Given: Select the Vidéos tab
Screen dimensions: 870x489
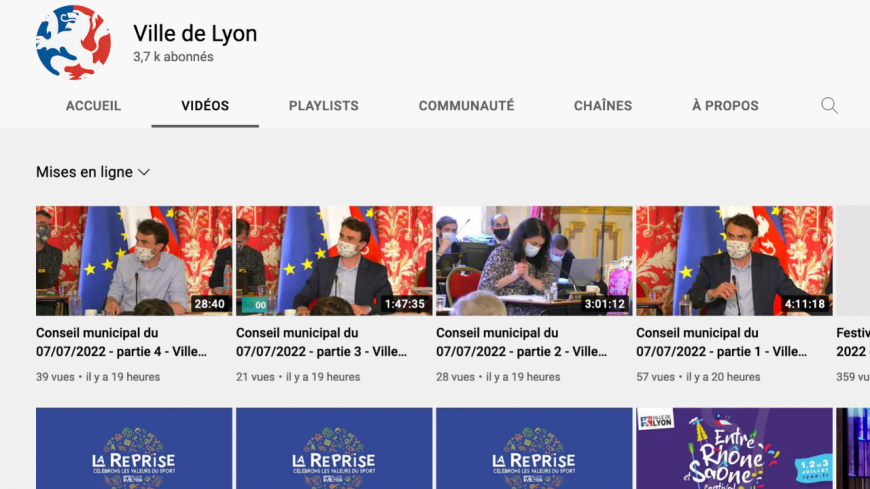Looking at the screenshot, I should coord(205,106).
